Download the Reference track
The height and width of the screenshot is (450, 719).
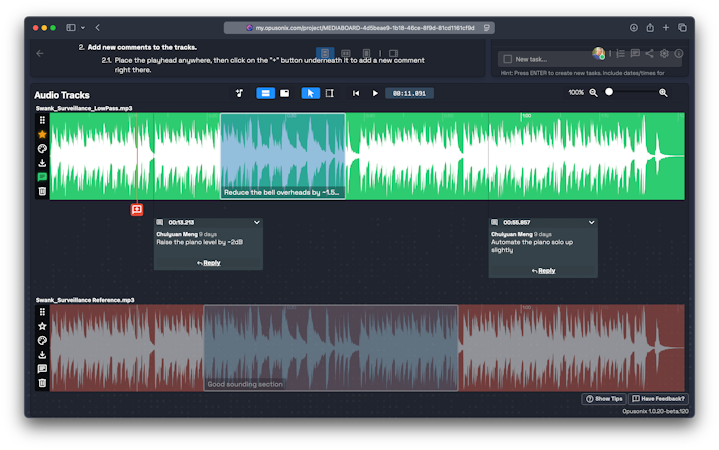pos(42,355)
